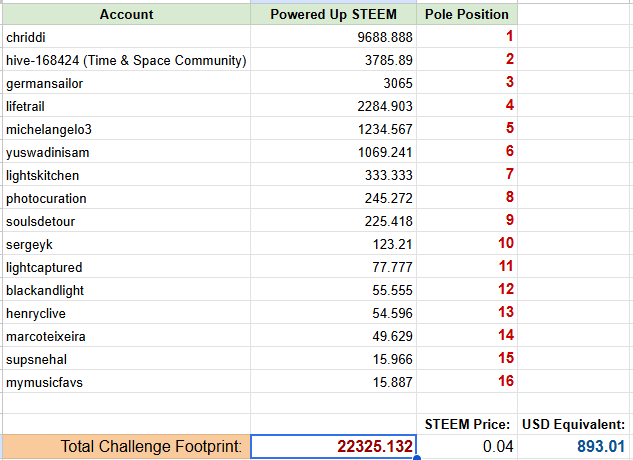Image resolution: width=633 pixels, height=460 pixels.
Task: Select the germansailor cell
Action: (126, 83)
